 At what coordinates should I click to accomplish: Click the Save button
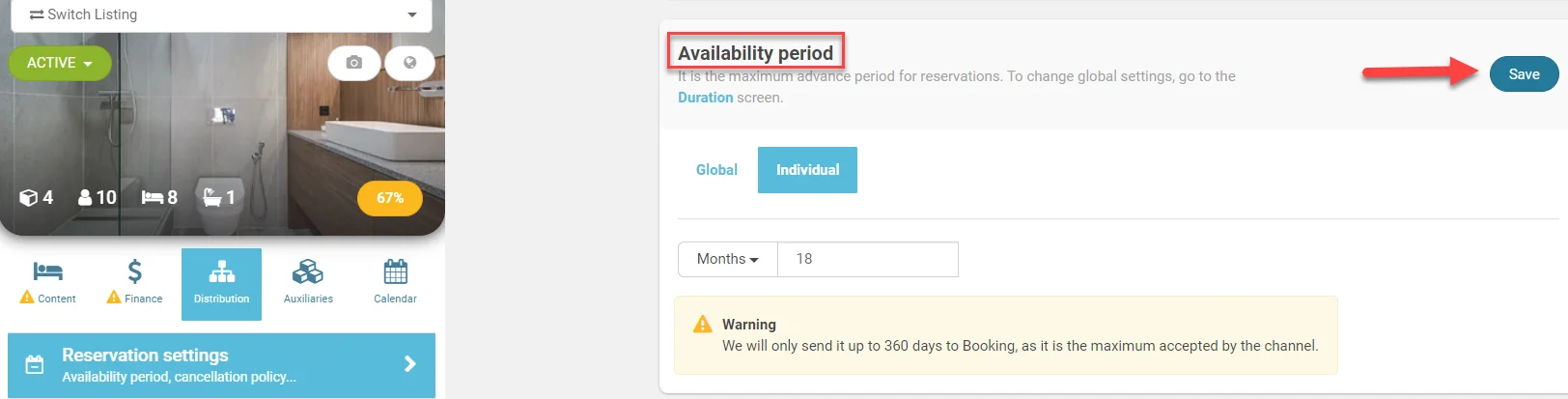(1524, 74)
